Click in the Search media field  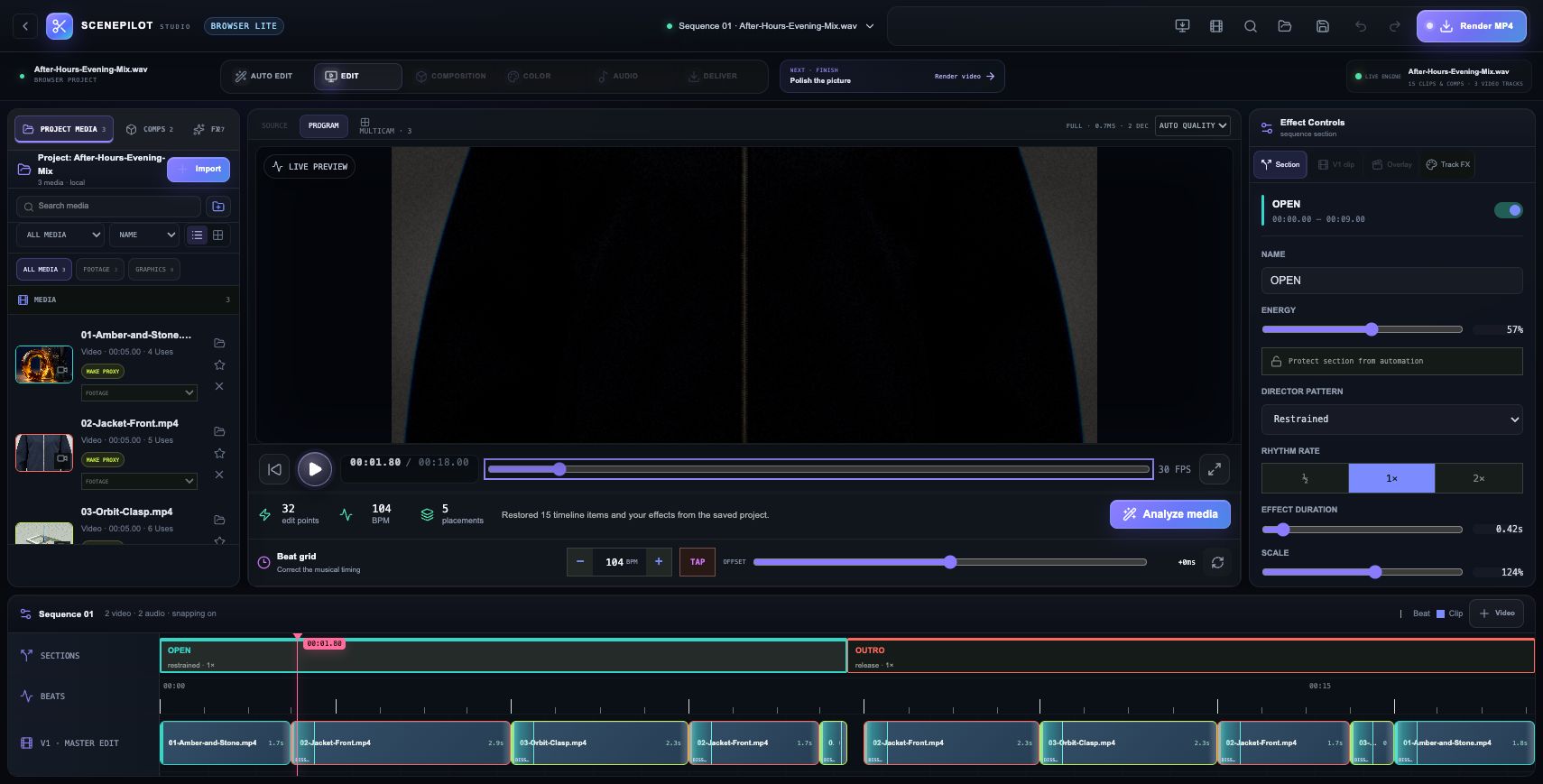(x=108, y=207)
